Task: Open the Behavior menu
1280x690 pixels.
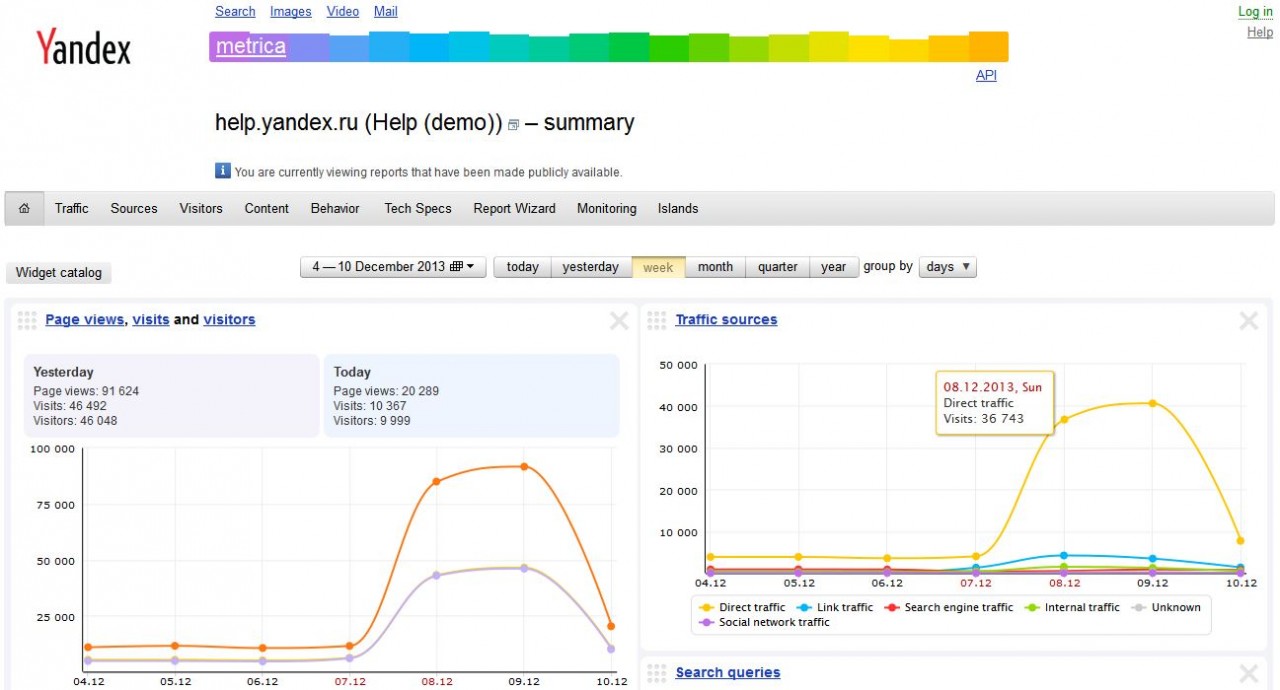Action: tap(335, 209)
